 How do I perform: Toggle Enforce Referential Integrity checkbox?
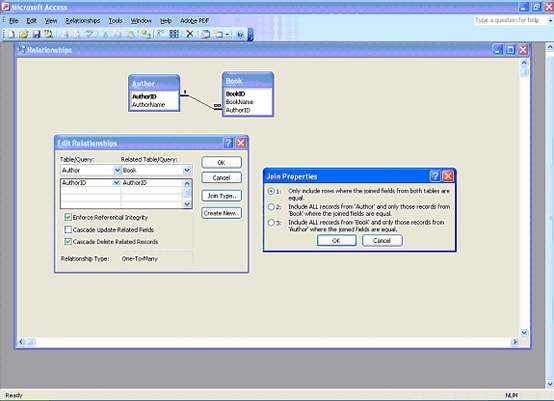point(68,217)
